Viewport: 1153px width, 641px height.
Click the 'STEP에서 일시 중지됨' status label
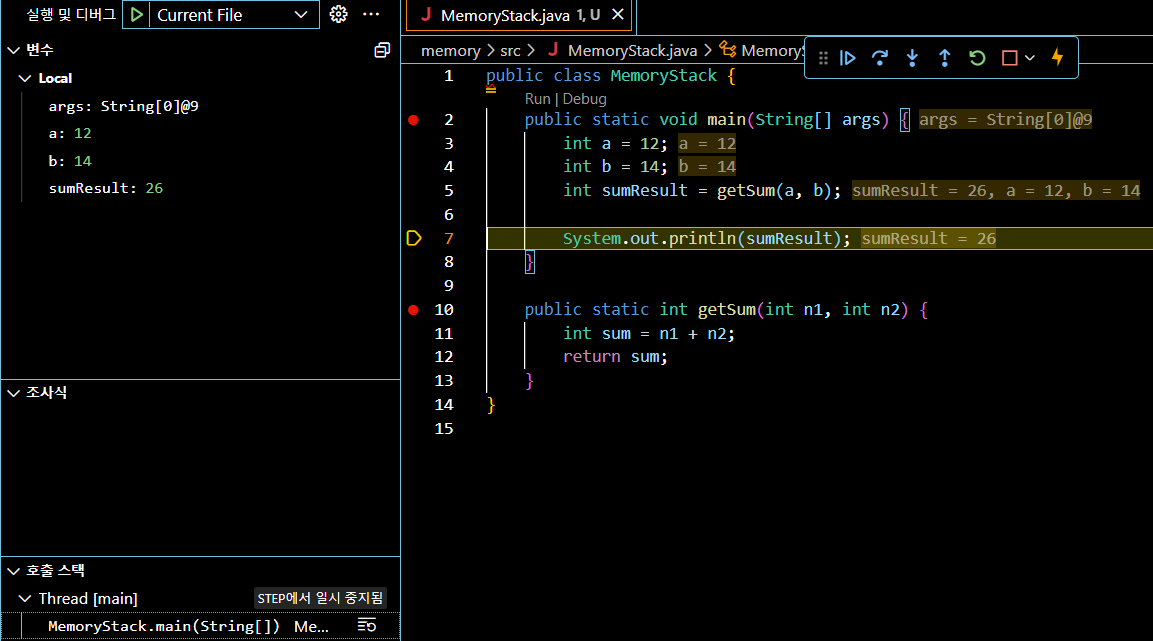320,598
